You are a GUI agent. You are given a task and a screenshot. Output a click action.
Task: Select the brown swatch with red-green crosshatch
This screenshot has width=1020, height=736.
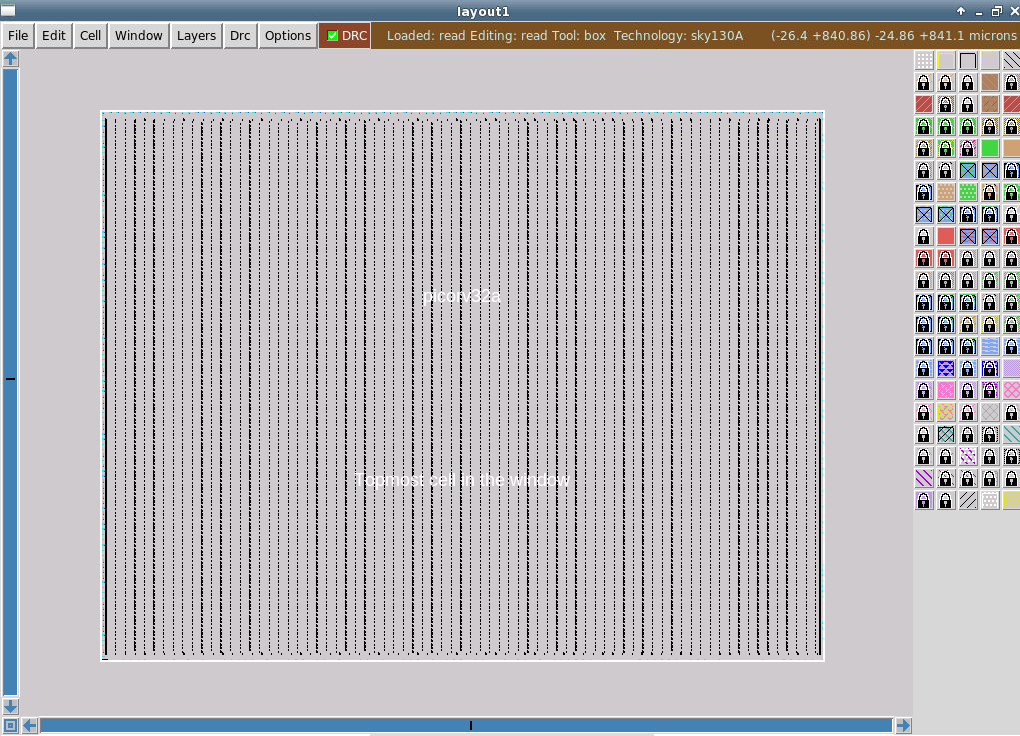990,105
